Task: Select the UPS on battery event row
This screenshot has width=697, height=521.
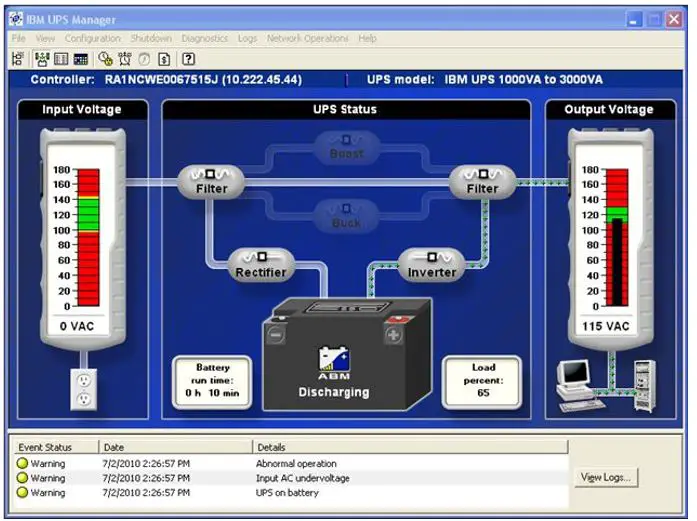Action: (x=292, y=493)
